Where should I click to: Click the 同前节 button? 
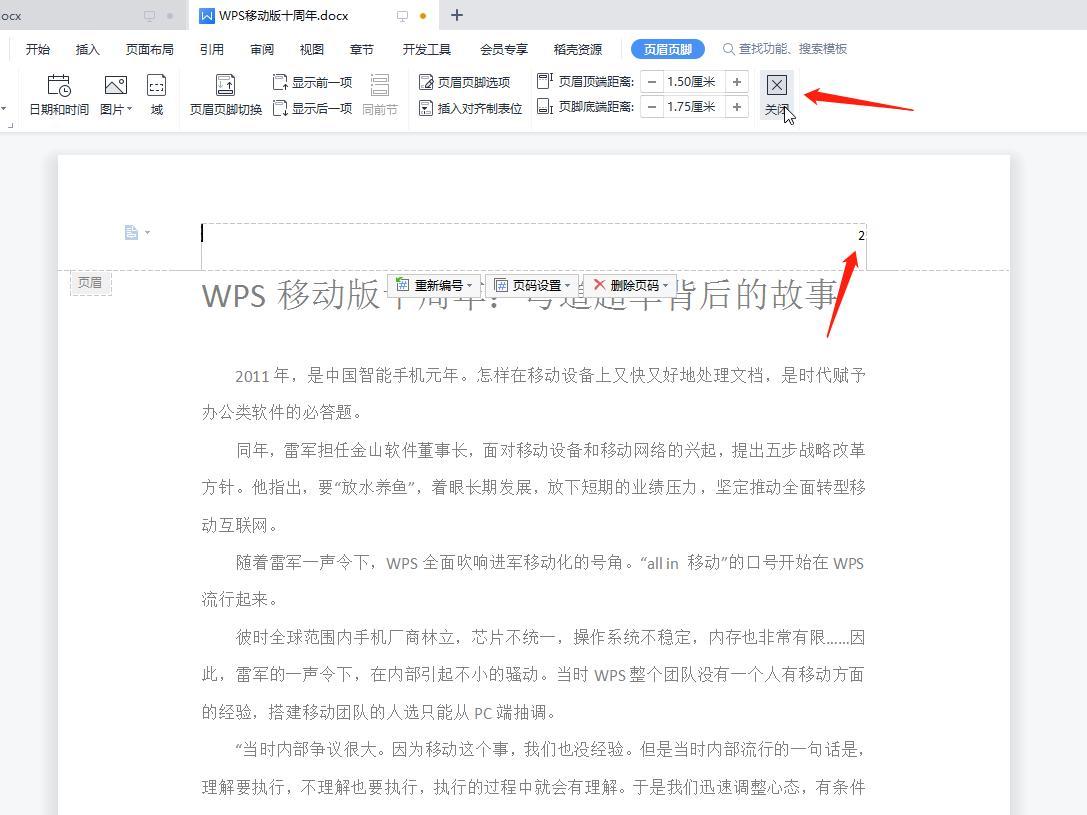click(380, 95)
